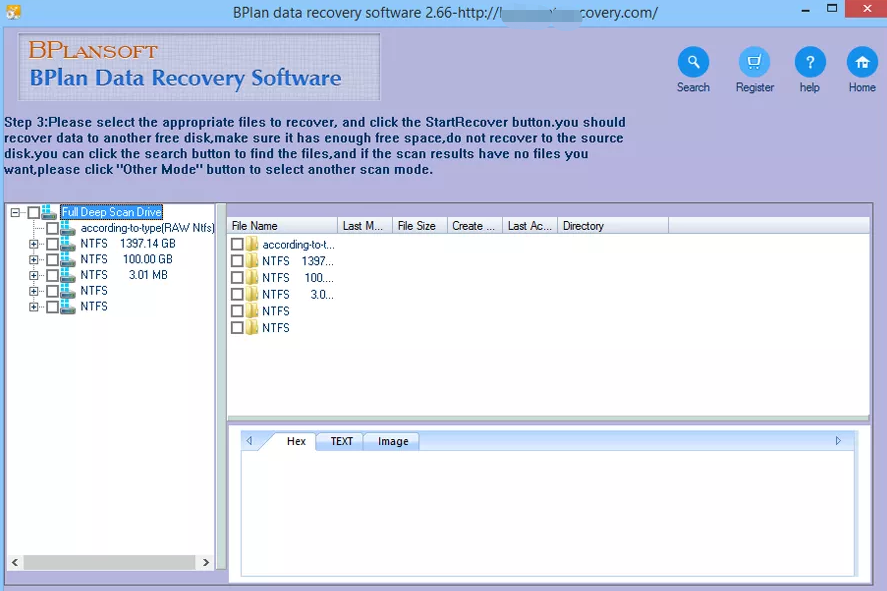Expand the NTFS 3.01 MB tree node
Screen dimensions: 887x591
coord(34,275)
